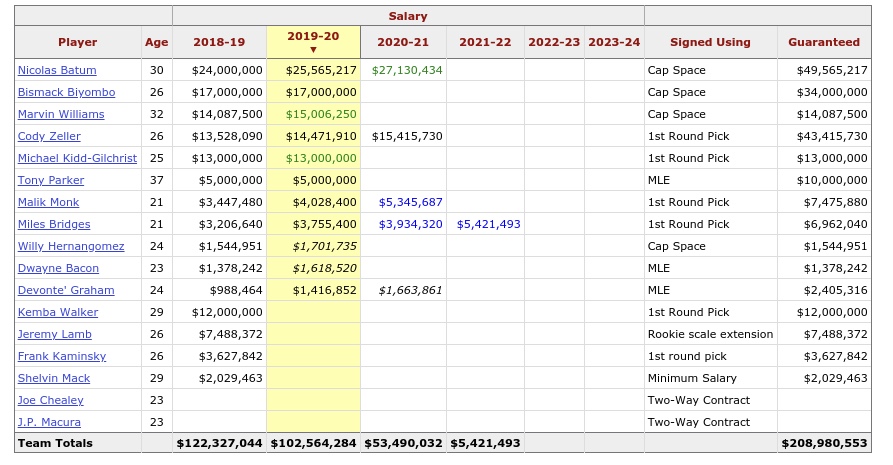Click the Salary group header
893x465 pixels.
click(x=408, y=16)
